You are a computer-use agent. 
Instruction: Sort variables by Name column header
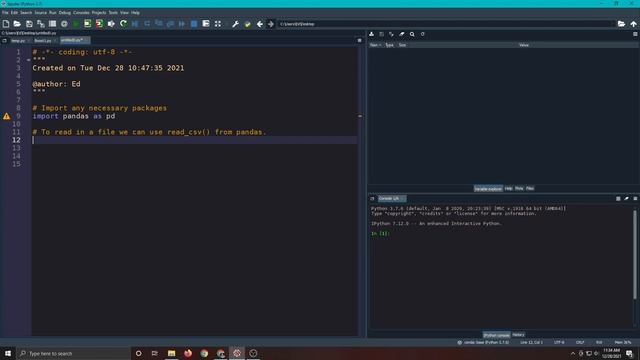(375, 45)
